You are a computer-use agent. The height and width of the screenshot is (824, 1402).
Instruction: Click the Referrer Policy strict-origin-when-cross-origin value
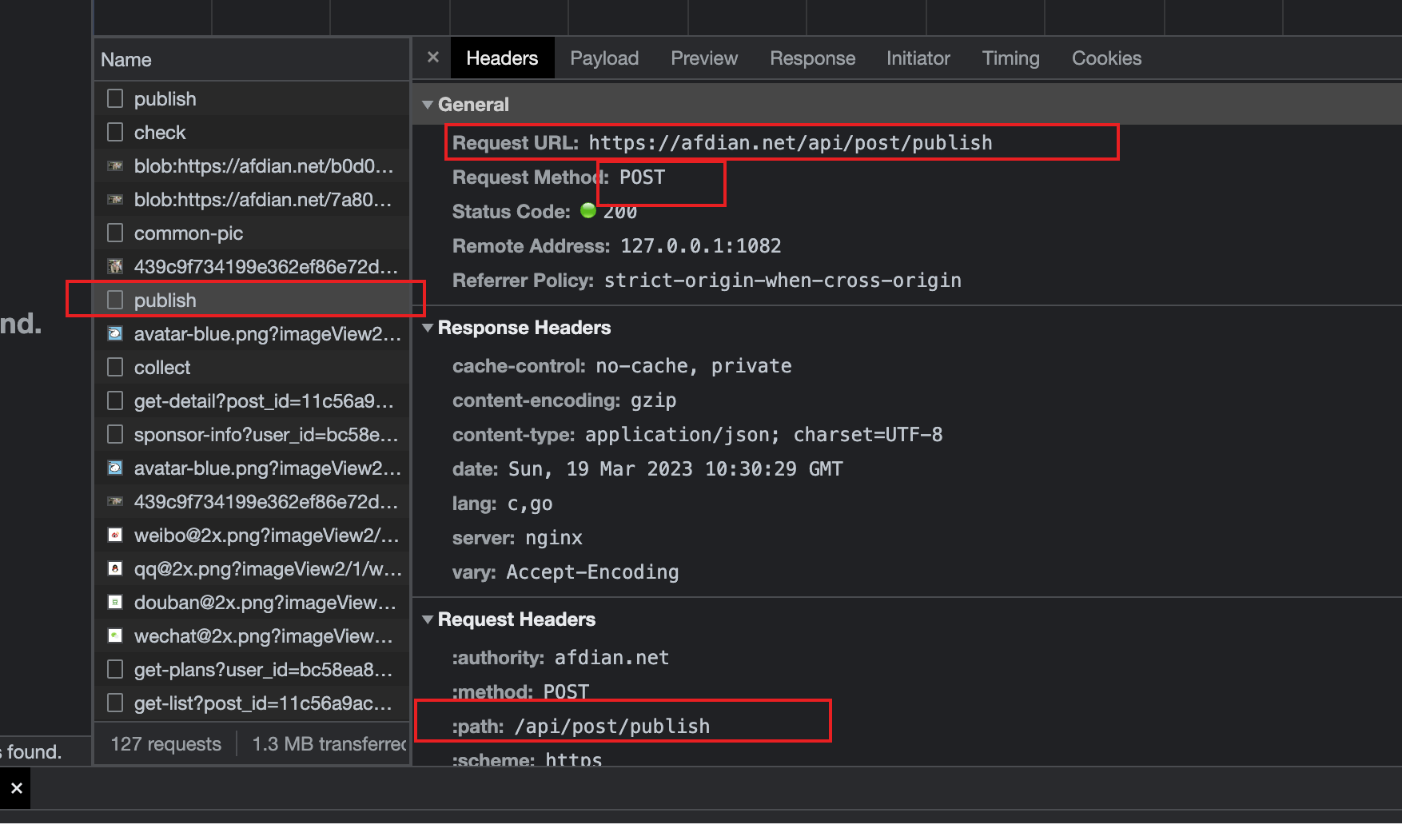point(783,280)
